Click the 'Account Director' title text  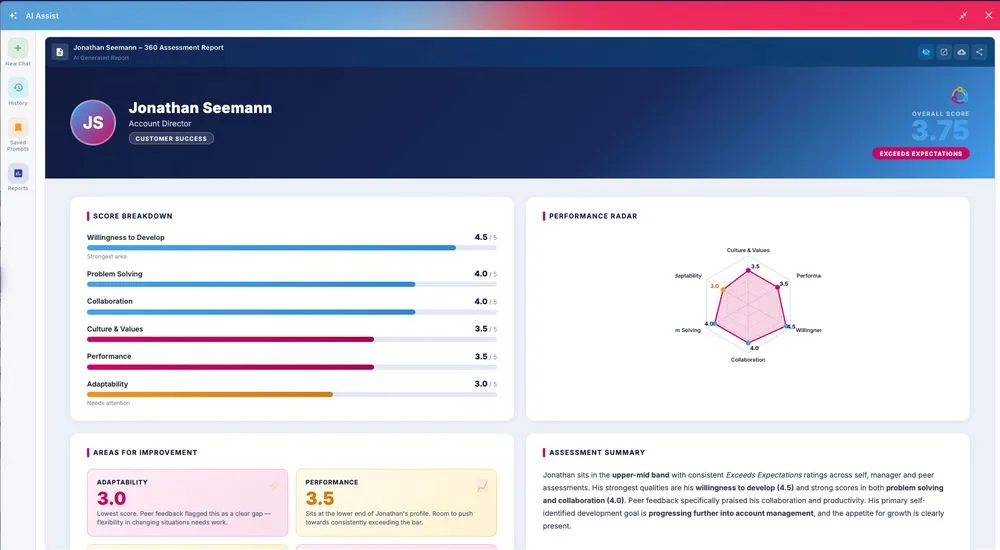(x=160, y=124)
